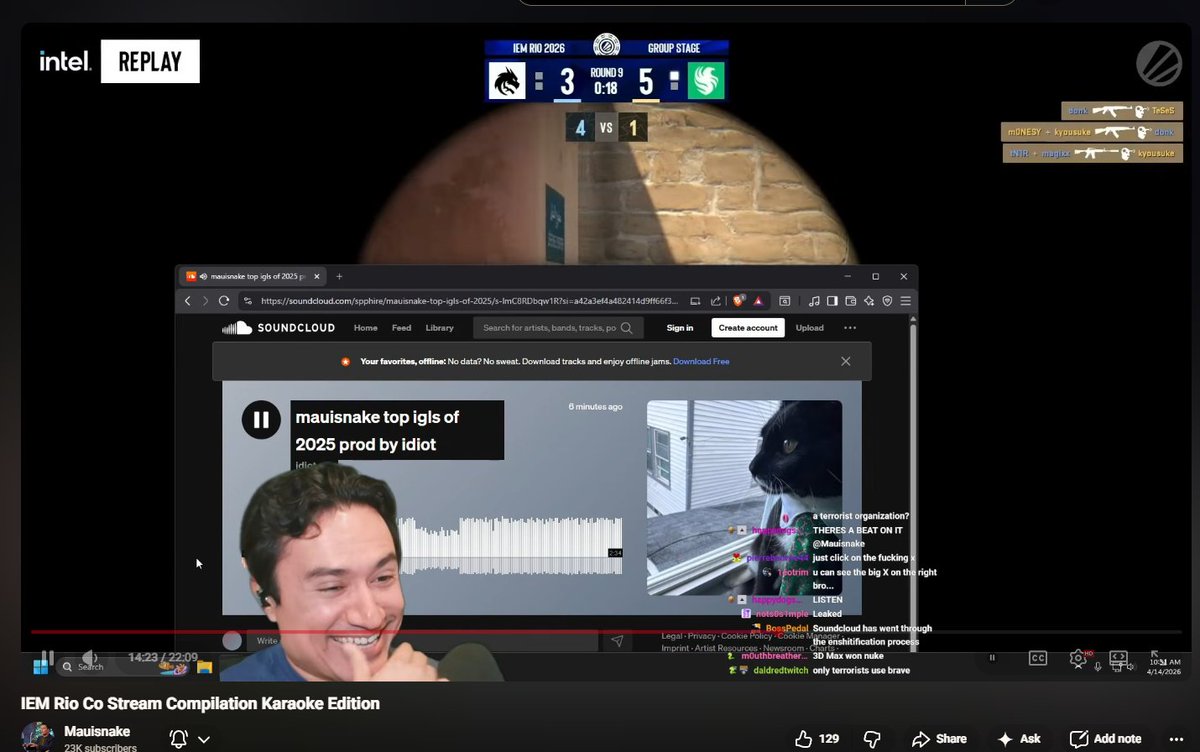1200x752 pixels.
Task: Pause the SoundCloud track with the round pause button
Action: pyautogui.click(x=261, y=419)
